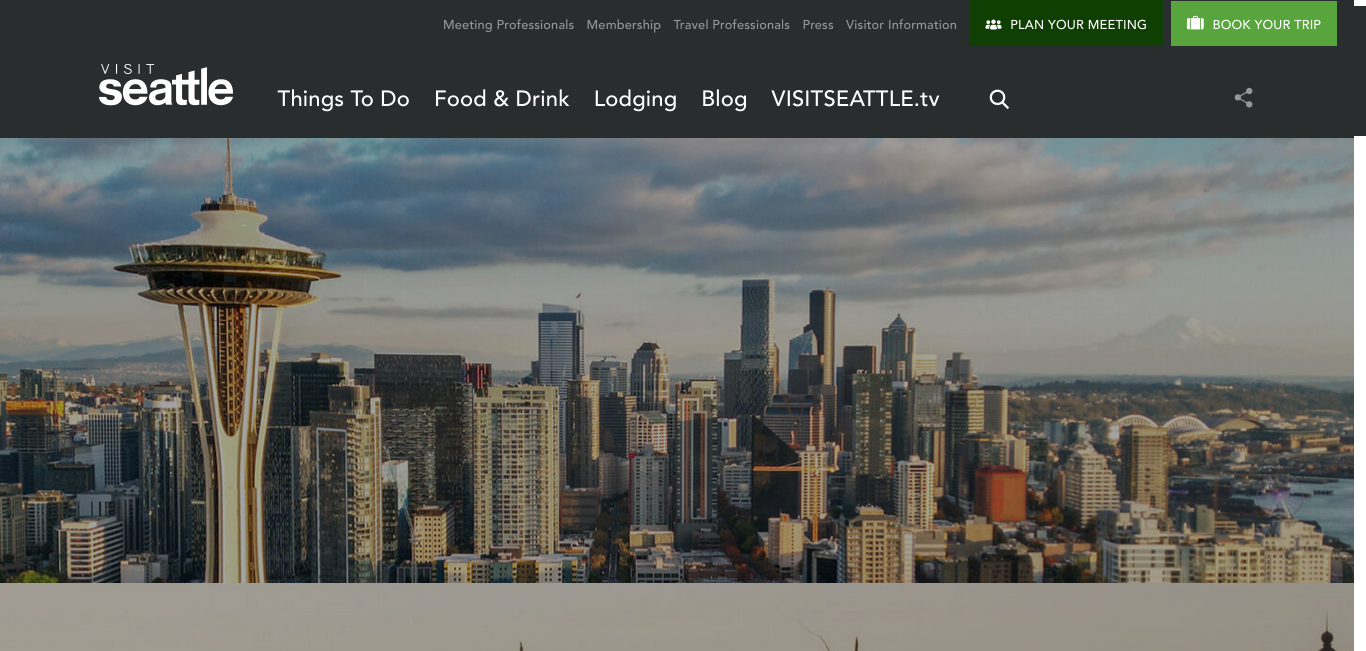Open the Food & Drink menu
The image size is (1366, 651).
502,99
